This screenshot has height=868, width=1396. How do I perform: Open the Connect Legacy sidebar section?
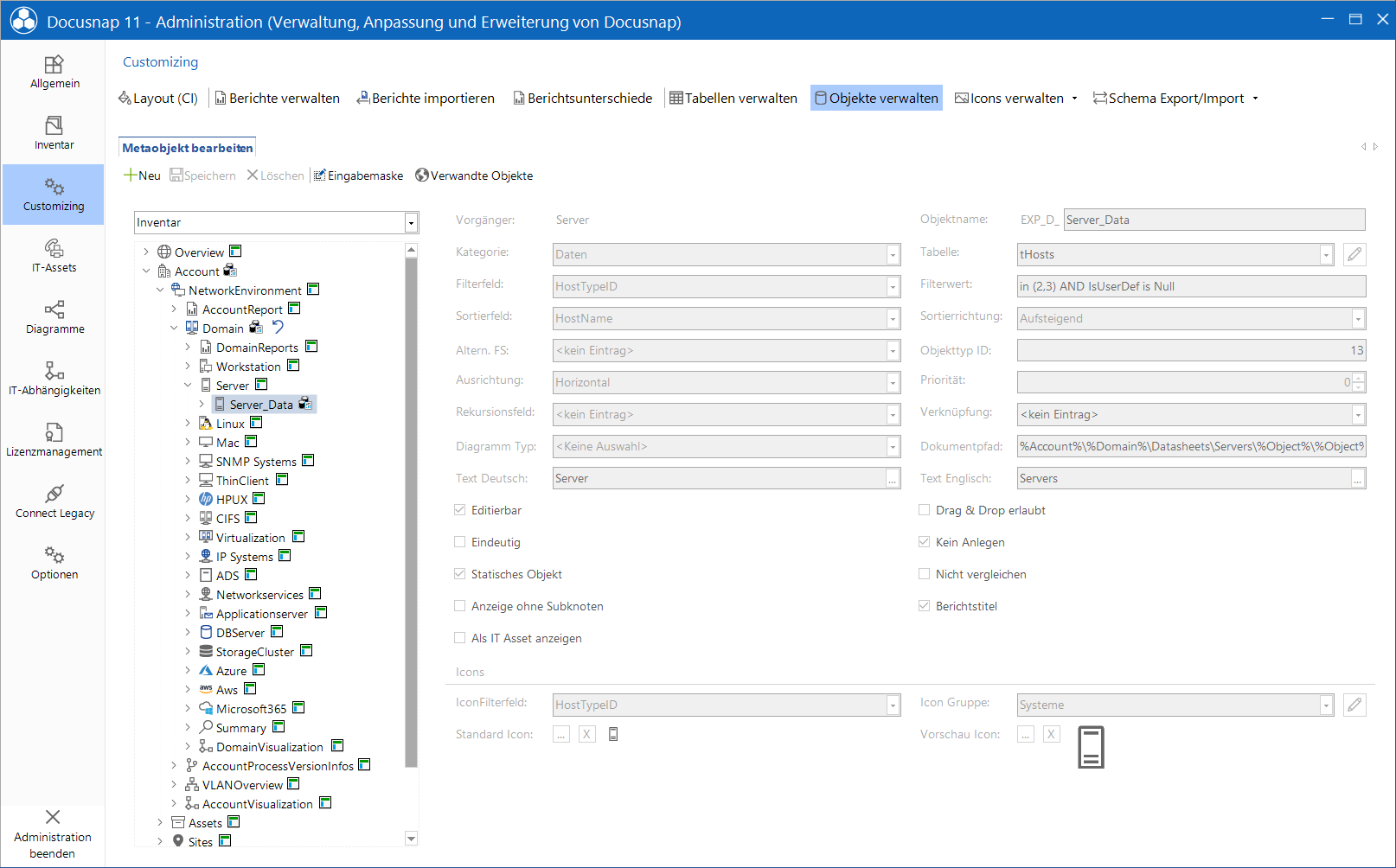click(54, 502)
